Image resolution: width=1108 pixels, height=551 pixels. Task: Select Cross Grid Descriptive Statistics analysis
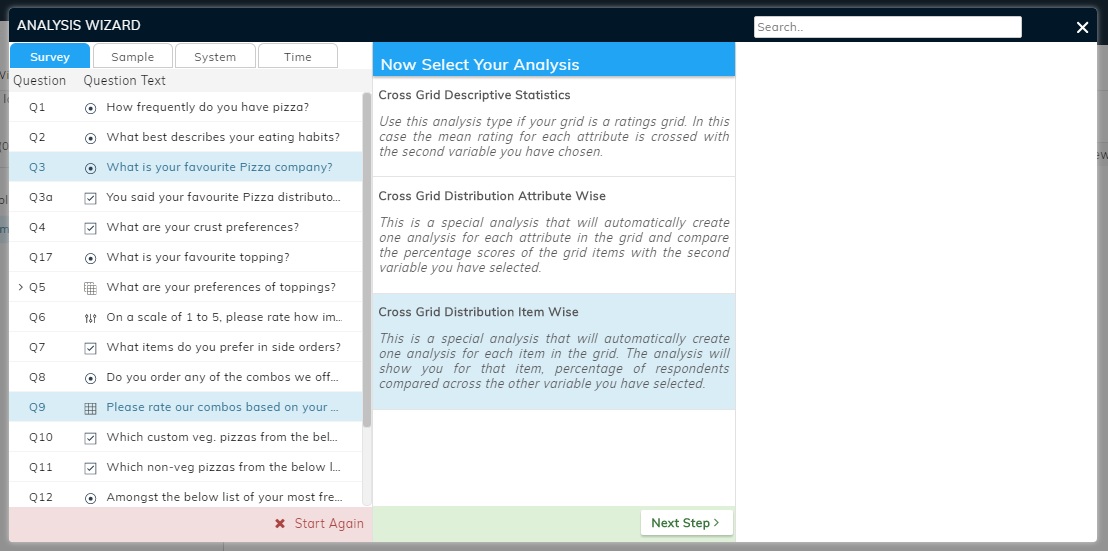click(x=554, y=126)
